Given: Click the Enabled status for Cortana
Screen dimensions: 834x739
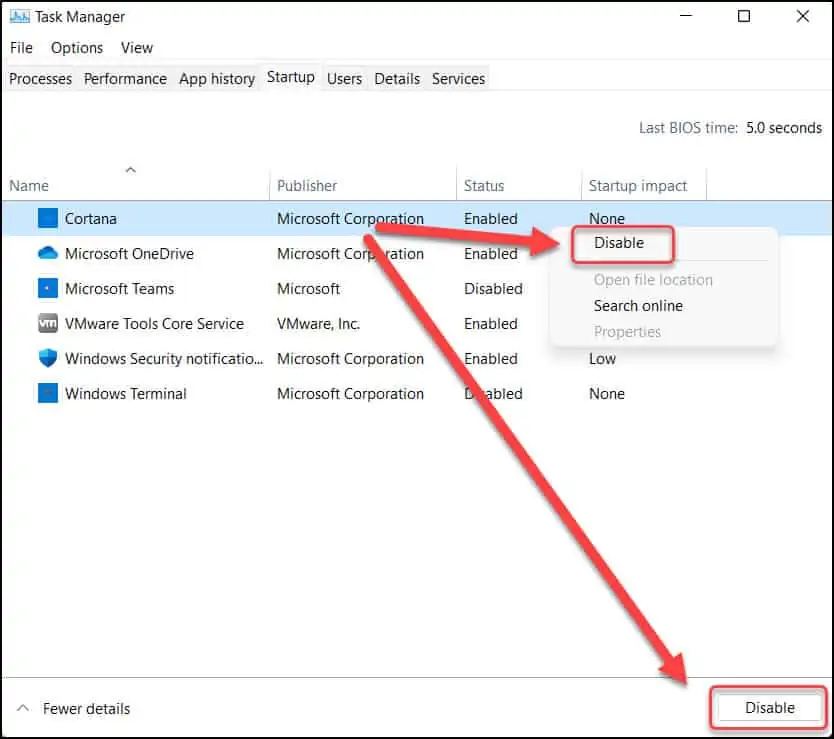Looking at the screenshot, I should click(x=490, y=219).
